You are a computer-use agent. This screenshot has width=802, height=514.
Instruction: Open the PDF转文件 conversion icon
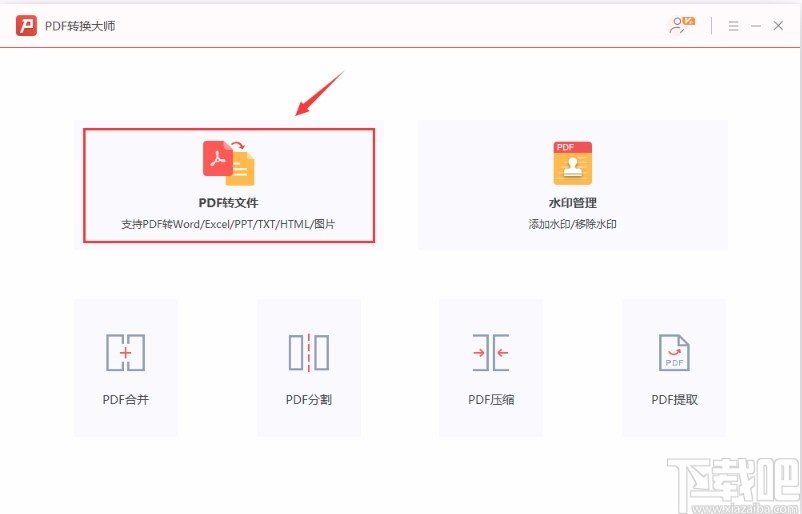coord(229,163)
